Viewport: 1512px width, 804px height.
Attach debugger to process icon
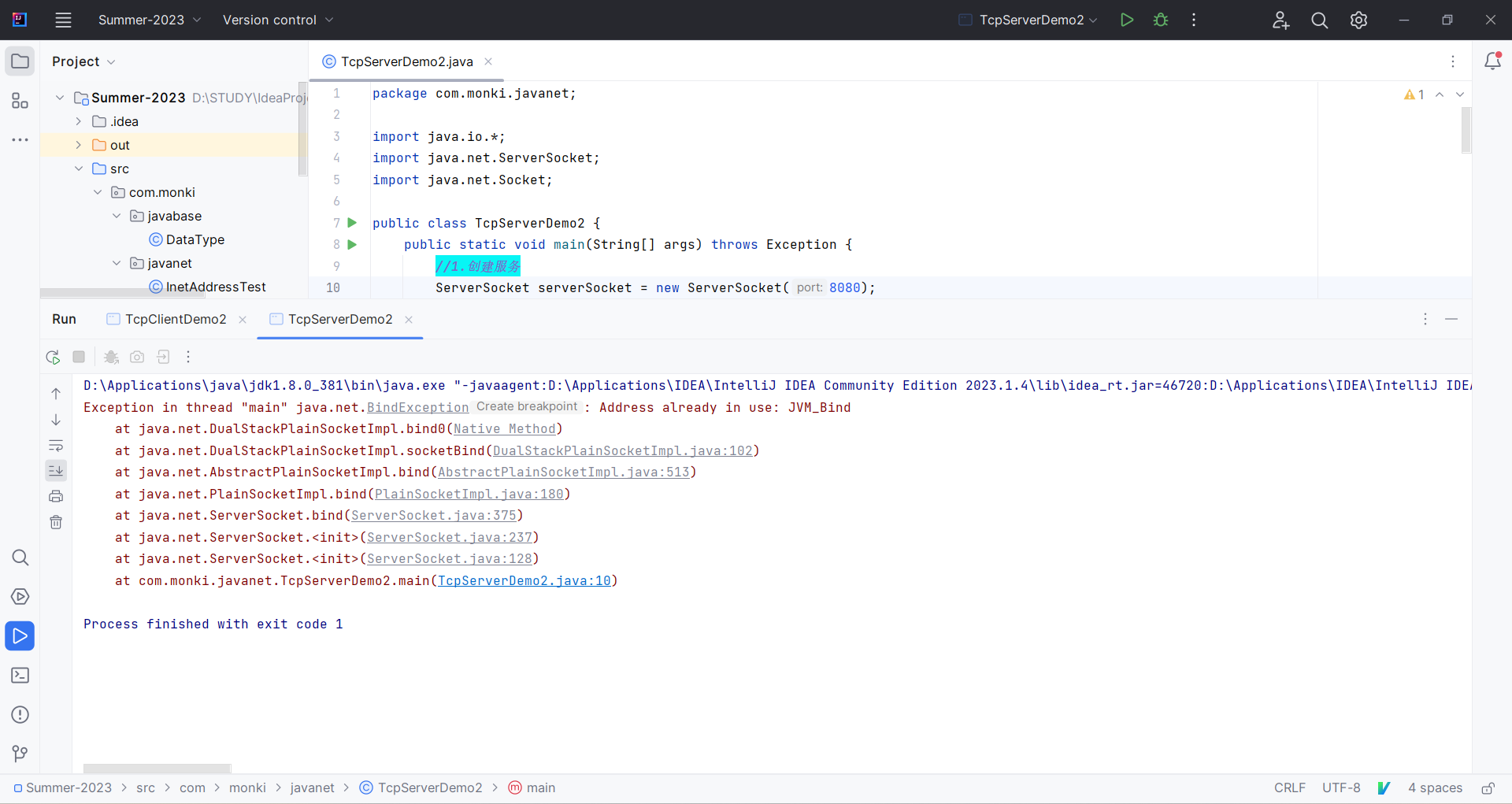112,357
